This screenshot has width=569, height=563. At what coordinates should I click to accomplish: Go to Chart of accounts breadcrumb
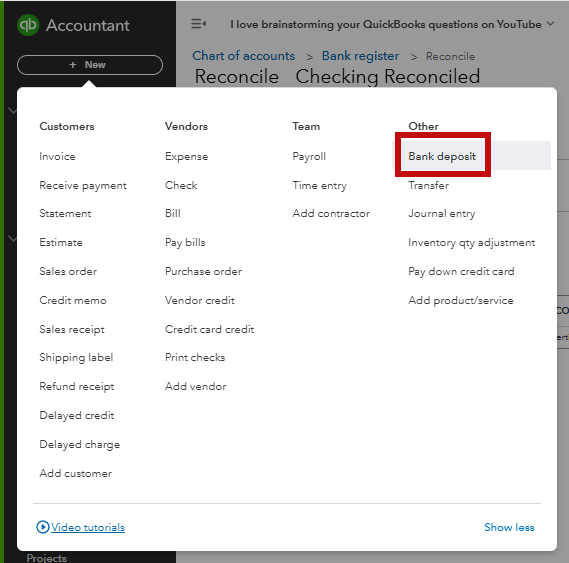click(243, 56)
